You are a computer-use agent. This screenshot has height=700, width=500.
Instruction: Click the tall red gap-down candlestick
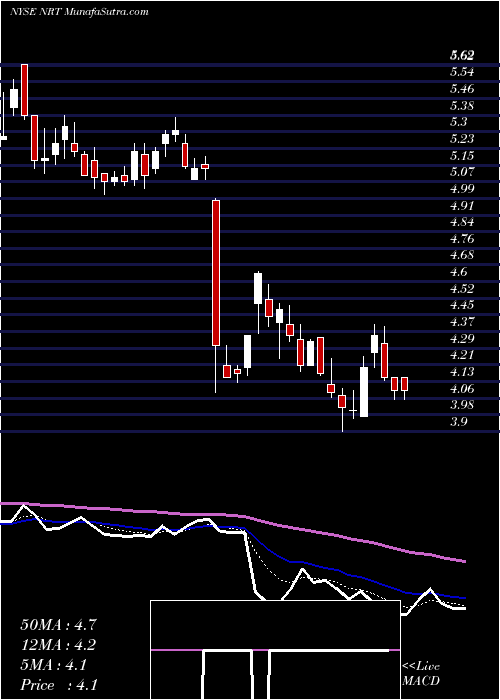[216, 273]
